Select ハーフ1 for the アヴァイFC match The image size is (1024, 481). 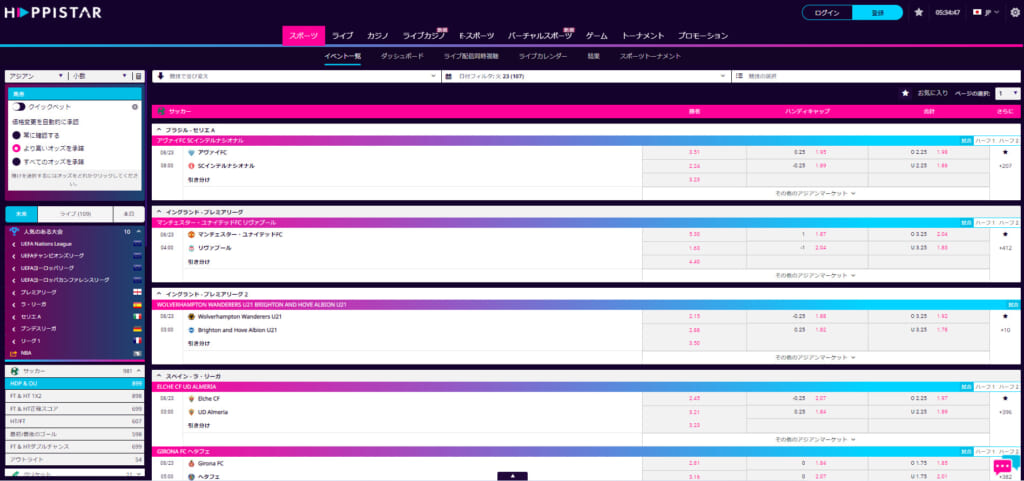(x=985, y=140)
